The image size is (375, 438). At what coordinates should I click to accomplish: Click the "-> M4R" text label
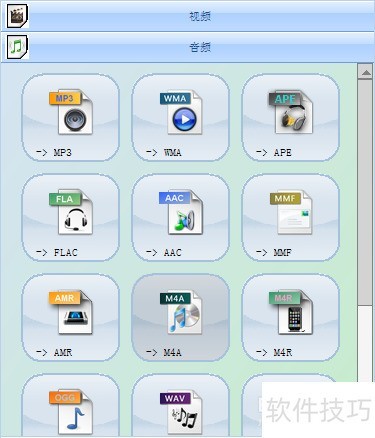coord(274,352)
